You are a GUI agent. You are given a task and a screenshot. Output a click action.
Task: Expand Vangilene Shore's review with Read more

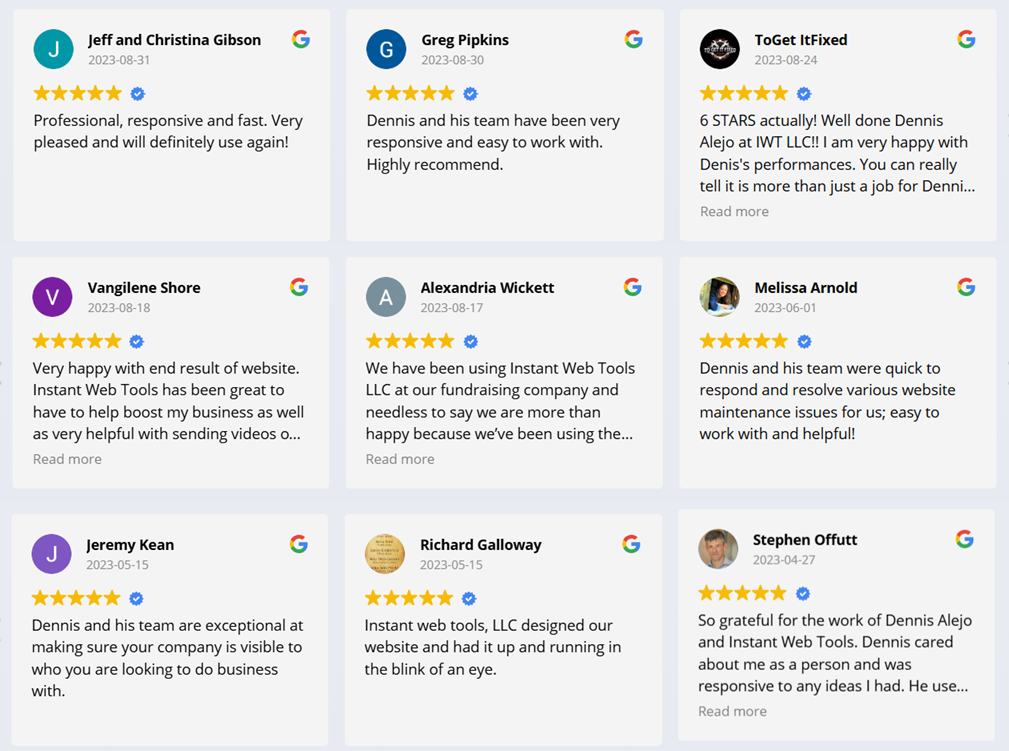click(68, 458)
